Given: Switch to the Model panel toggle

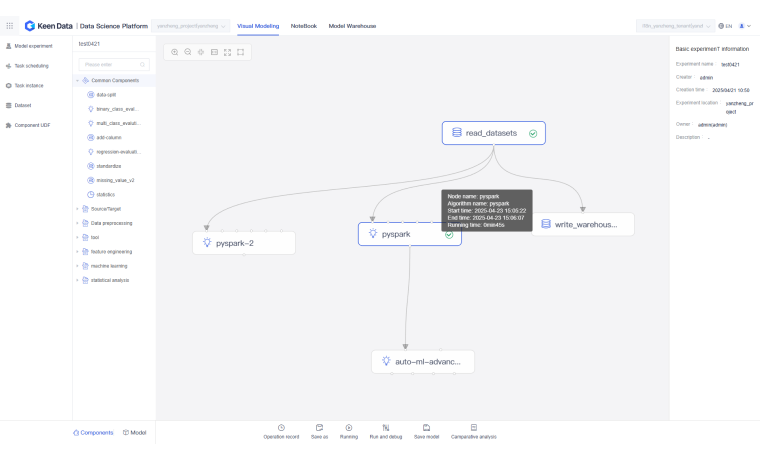Looking at the screenshot, I should click(x=134, y=432).
